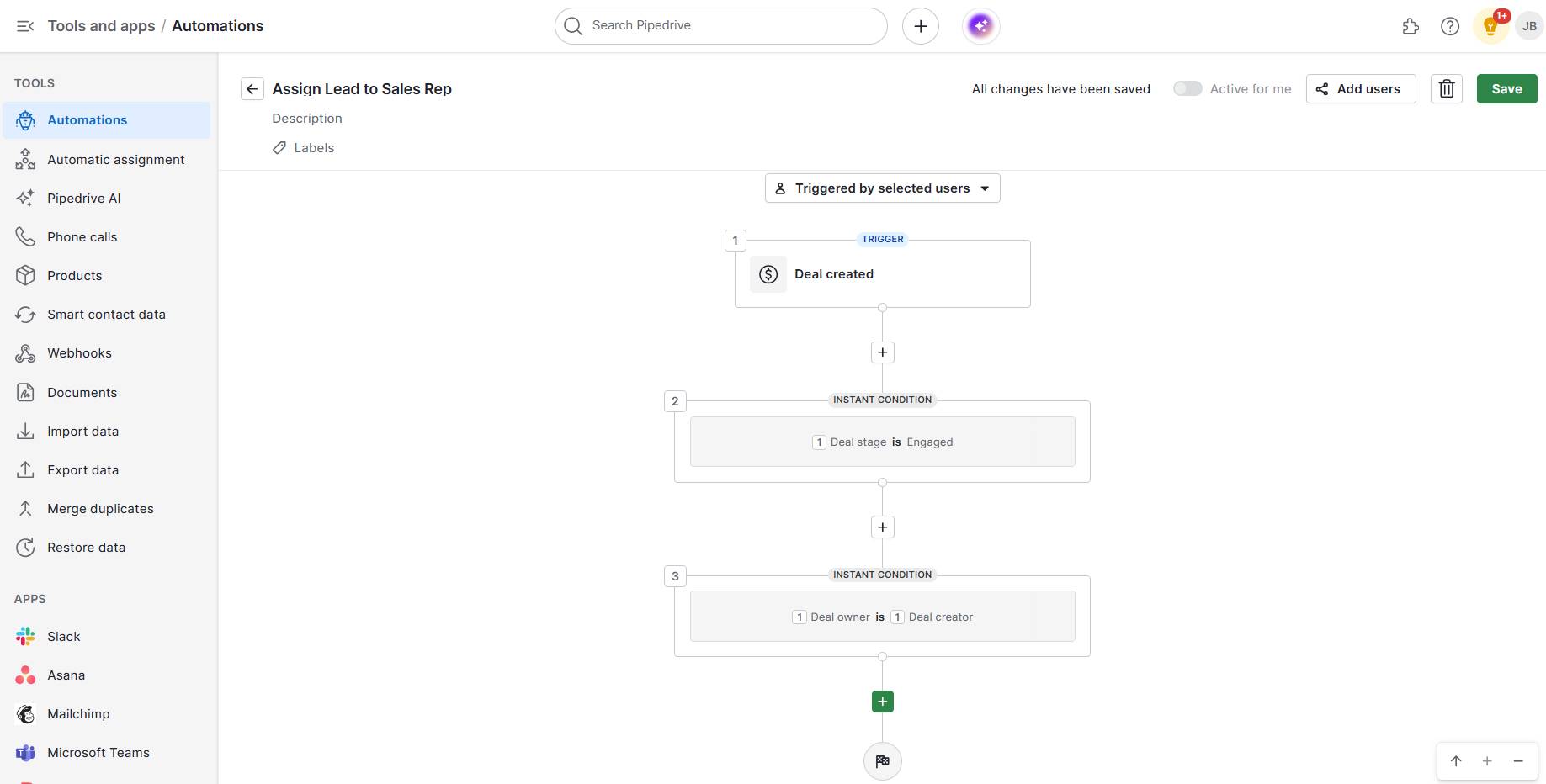Click the step number 3 badge
This screenshot has width=1546, height=784.
point(675,576)
